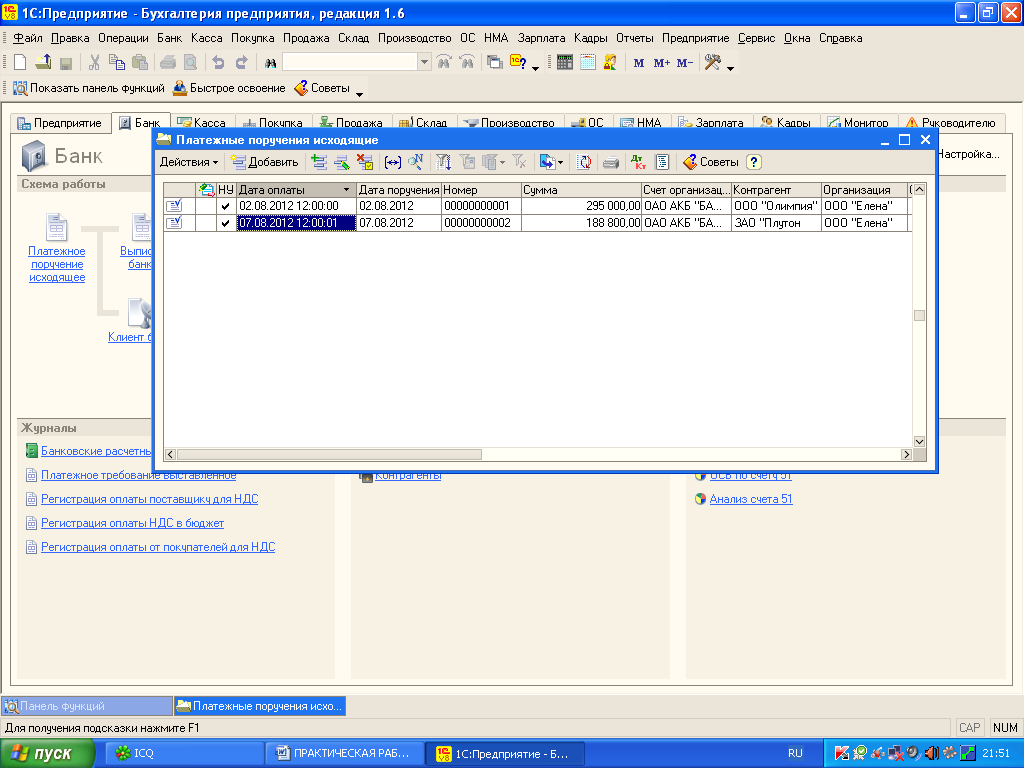
Task: Click the Быстрое освоение button
Action: click(x=229, y=88)
